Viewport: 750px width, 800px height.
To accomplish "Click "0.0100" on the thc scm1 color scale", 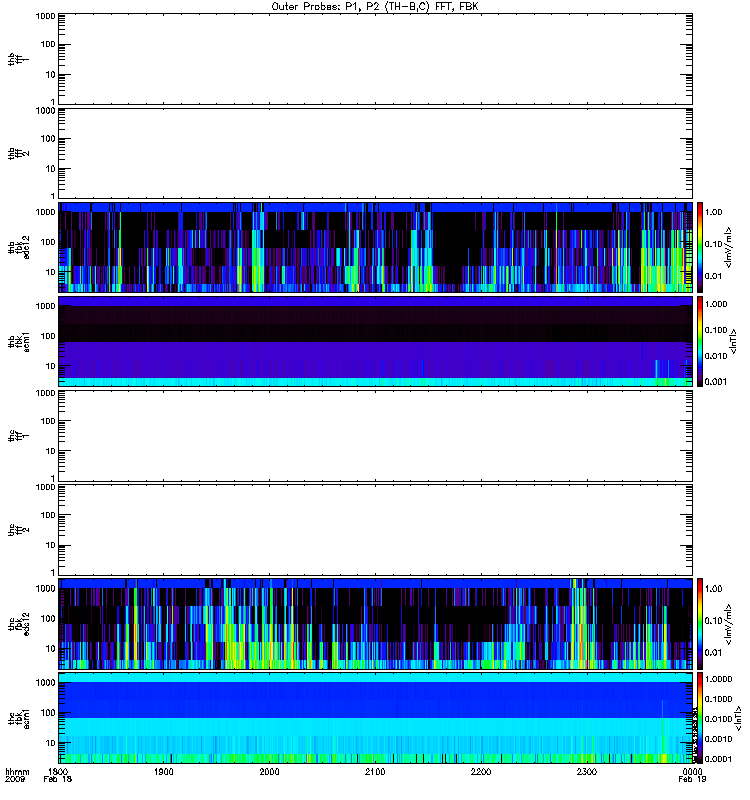I will 718,719.
